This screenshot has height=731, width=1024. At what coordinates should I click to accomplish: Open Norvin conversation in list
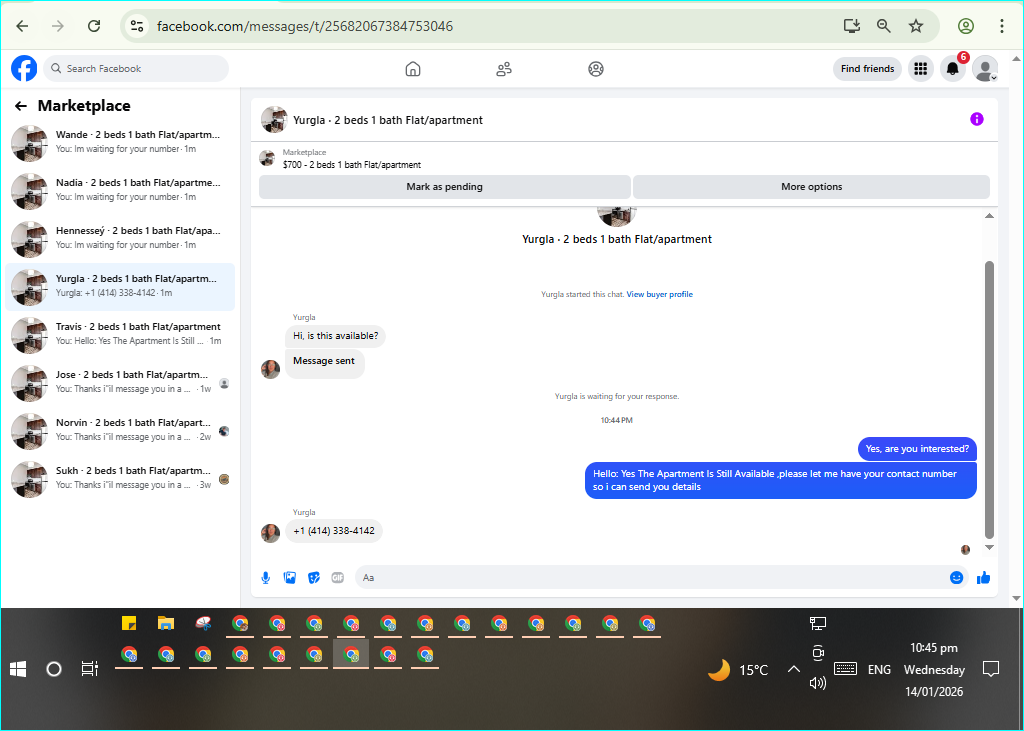pyautogui.click(x=120, y=430)
